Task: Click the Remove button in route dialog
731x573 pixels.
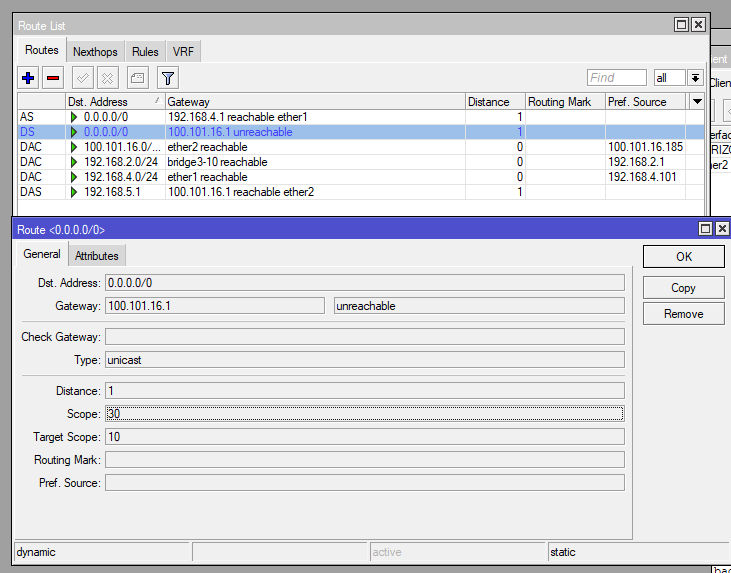Action: click(683, 314)
